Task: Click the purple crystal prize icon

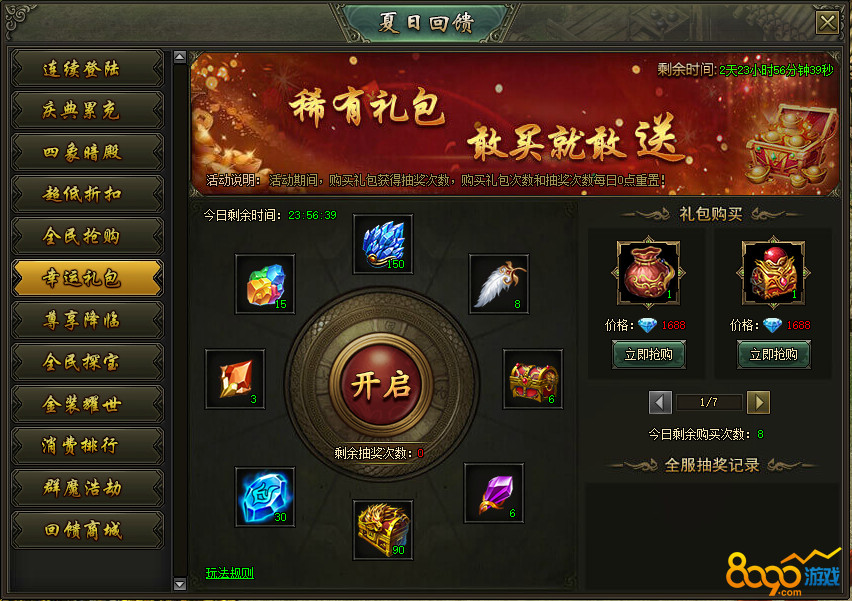Action: 494,493
